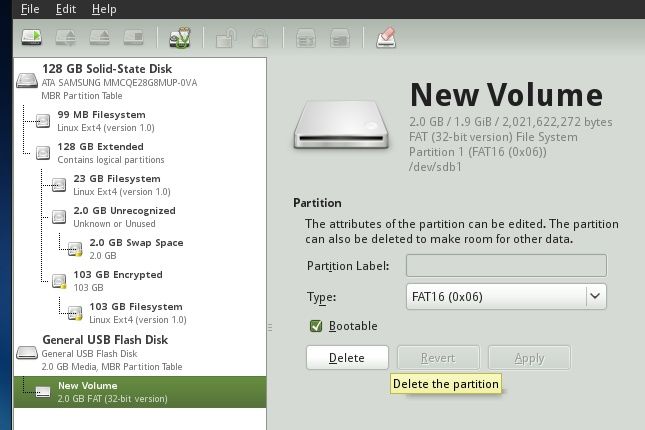Click the 99 MB Filesystem partition icon
This screenshot has width=645, height=430.
point(43,121)
